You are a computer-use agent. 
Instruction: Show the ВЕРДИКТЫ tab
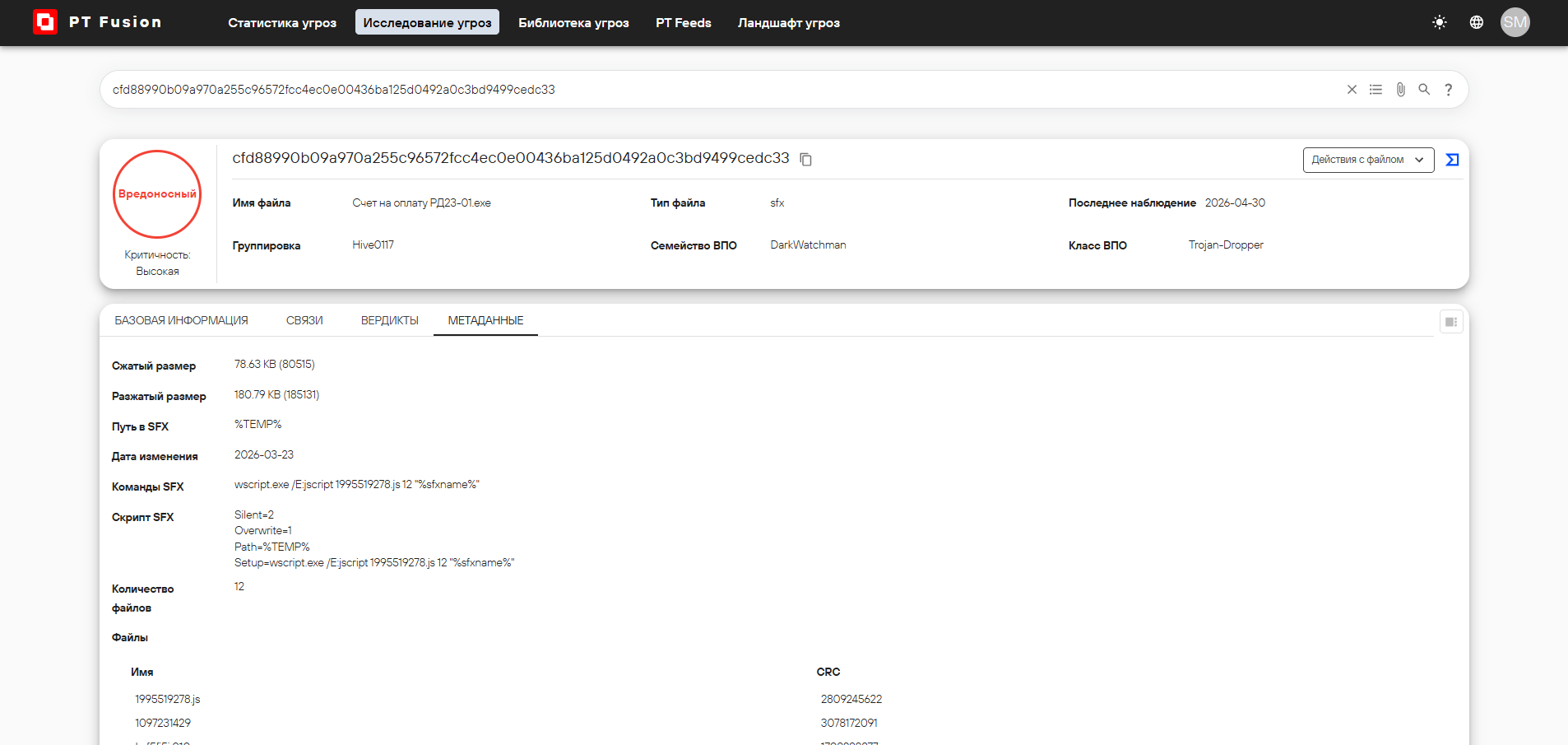(x=390, y=320)
